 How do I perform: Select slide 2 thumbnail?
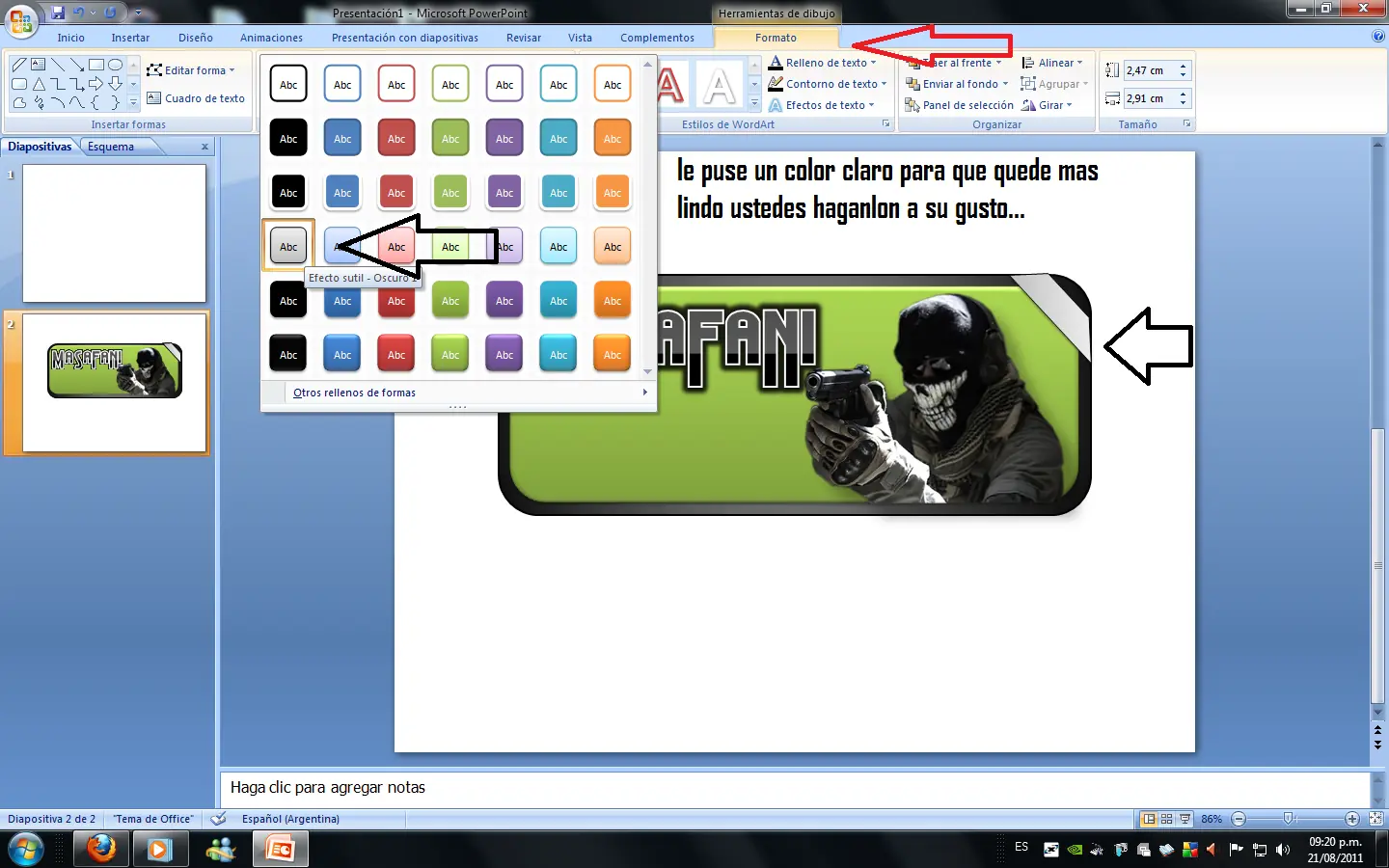click(x=114, y=382)
